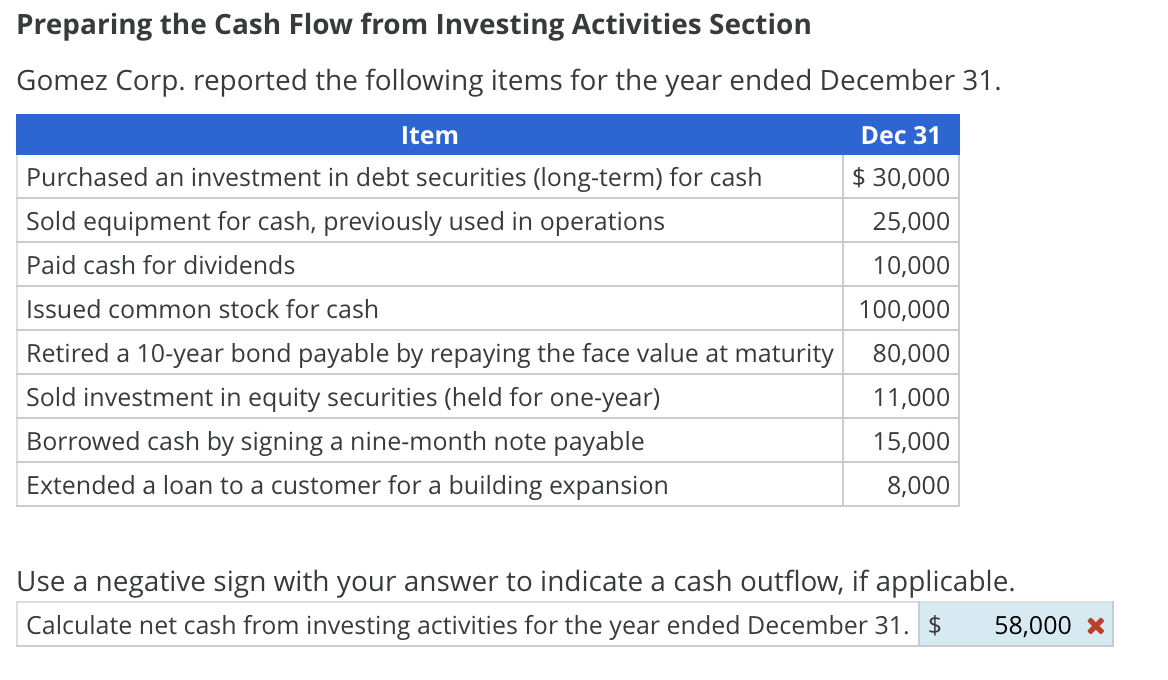This screenshot has width=1168, height=680.
Task: Click the 11,000 amount cell
Action: 910,398
